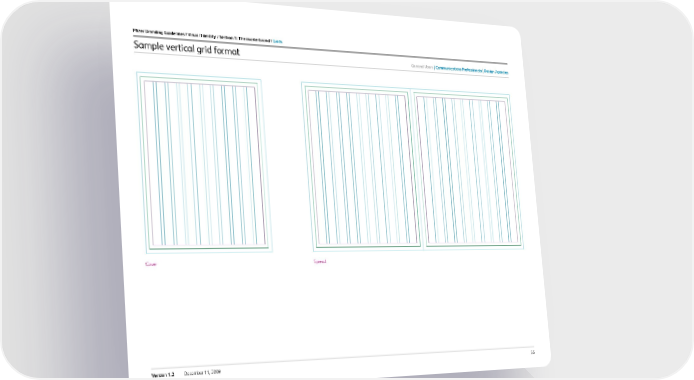Click the gray background right of the page

620,177
